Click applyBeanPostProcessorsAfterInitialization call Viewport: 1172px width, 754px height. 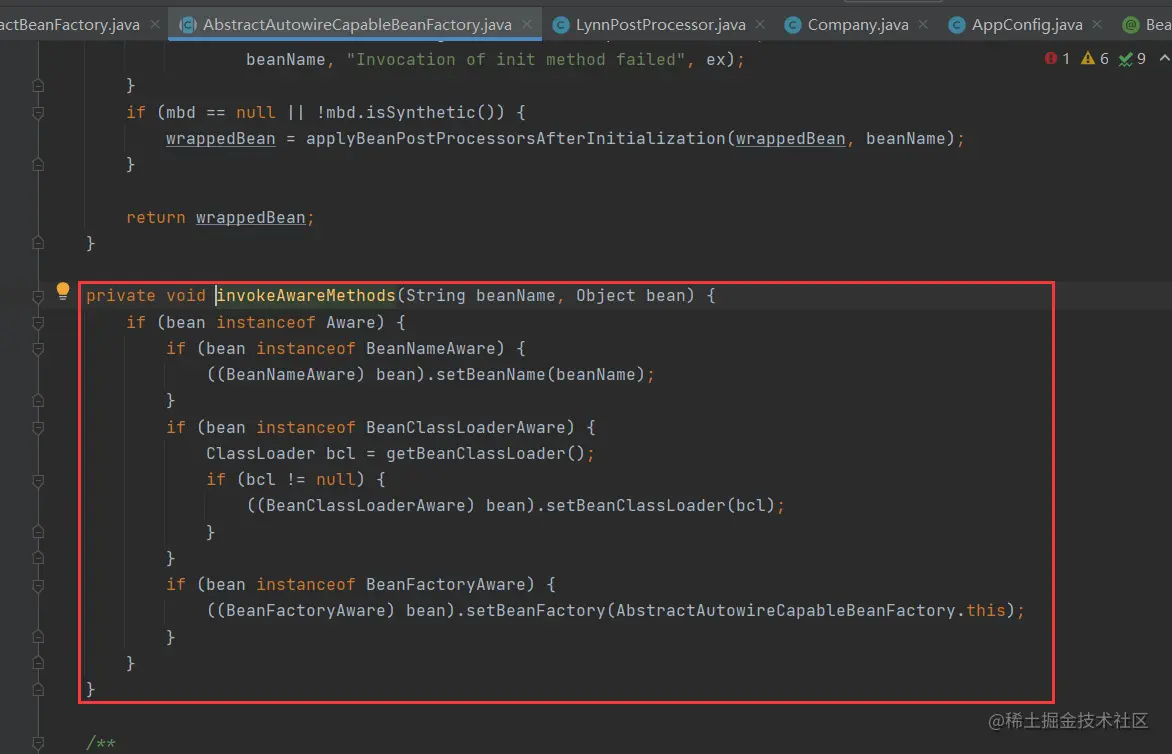pyautogui.click(x=516, y=138)
